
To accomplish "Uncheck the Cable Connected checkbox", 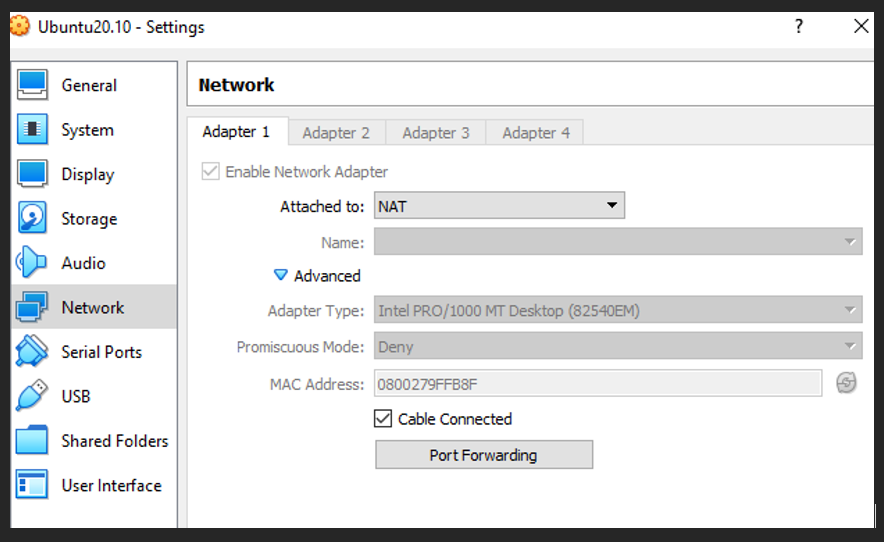I will coord(383,418).
